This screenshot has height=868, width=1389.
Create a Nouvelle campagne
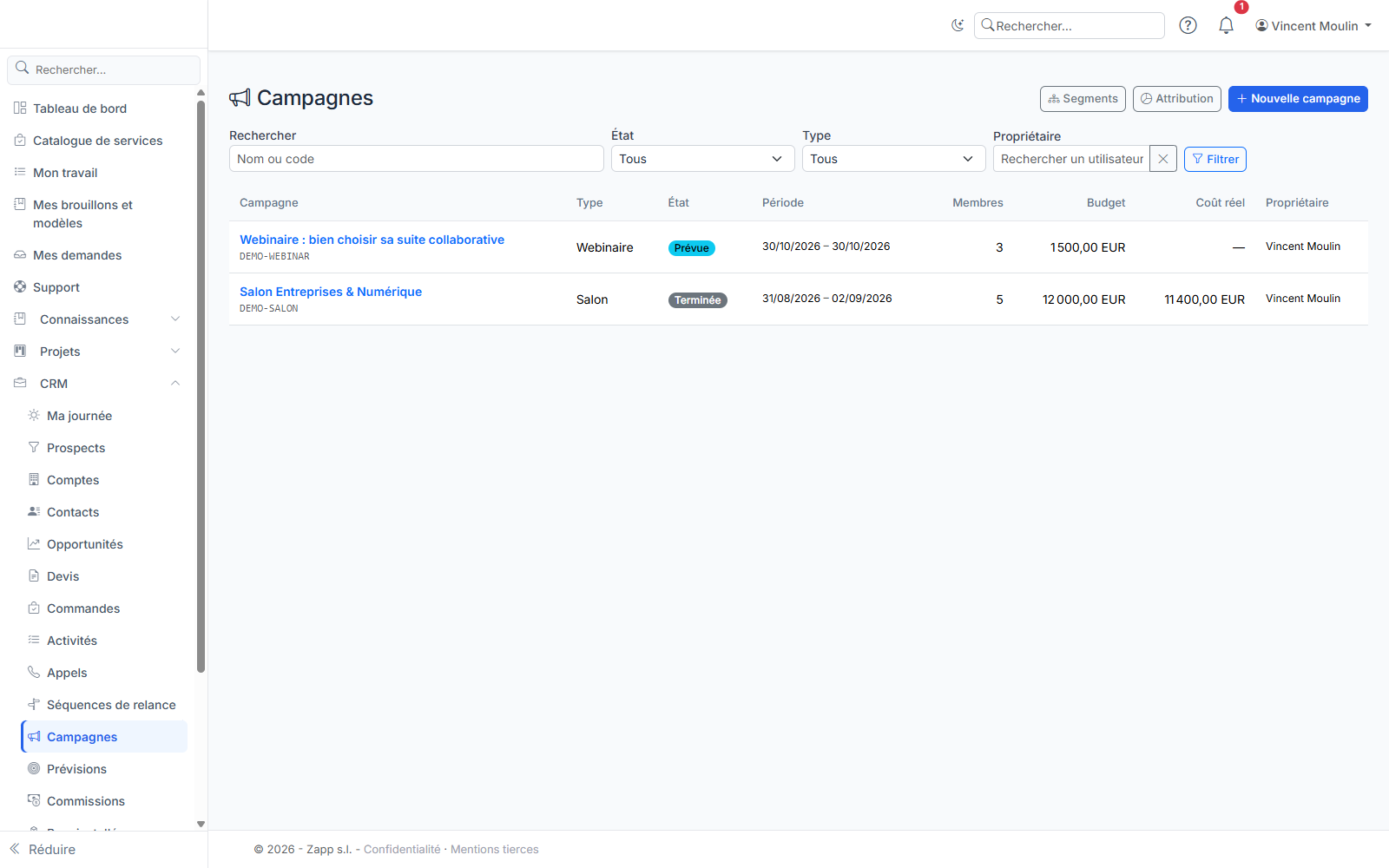pyautogui.click(x=1298, y=99)
